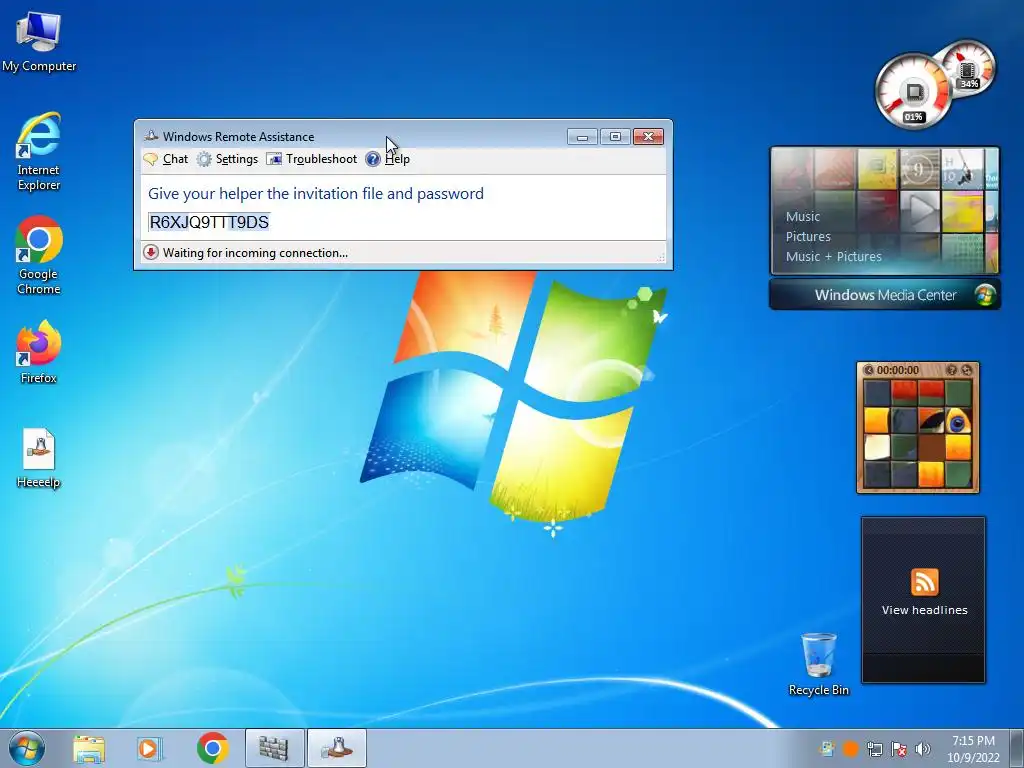Click the Windows Update tray icon
This screenshot has height=768, width=1024.
click(827, 749)
